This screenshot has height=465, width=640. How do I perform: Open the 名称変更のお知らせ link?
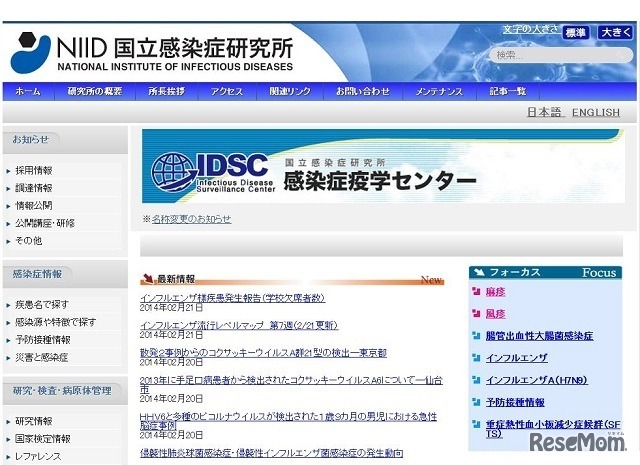coord(191,219)
